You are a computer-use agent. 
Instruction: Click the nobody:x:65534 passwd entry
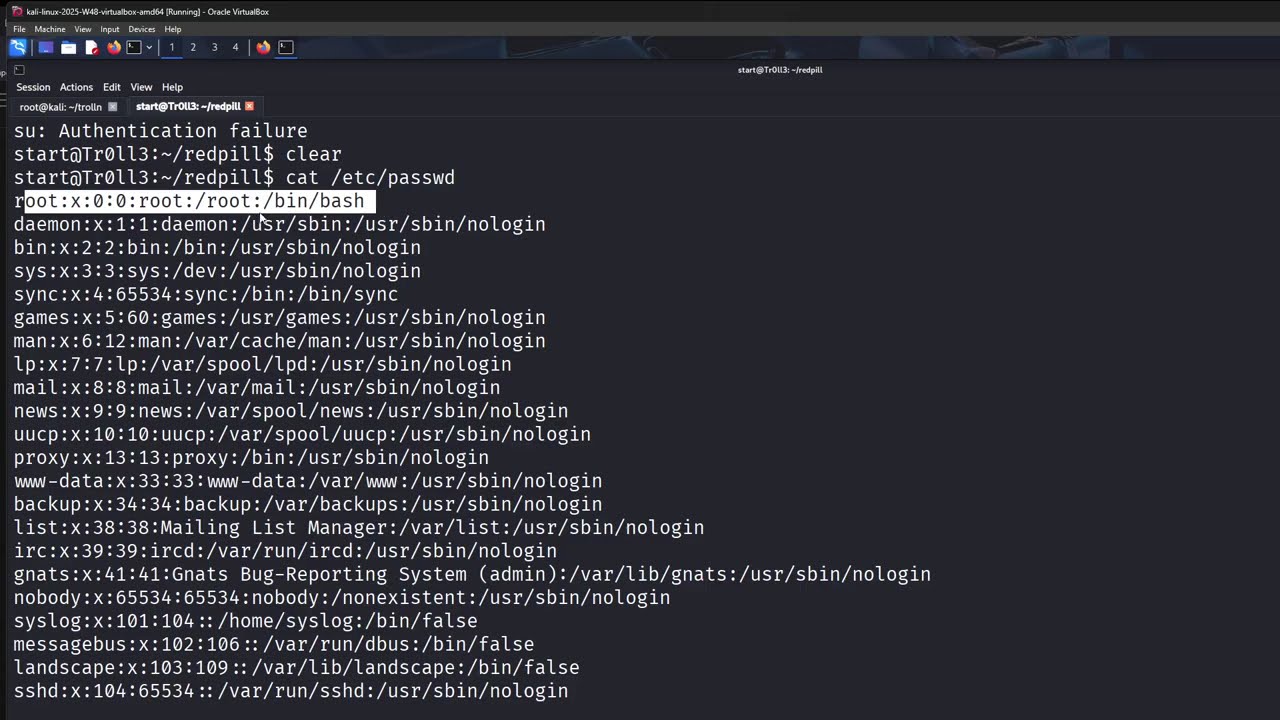(342, 598)
